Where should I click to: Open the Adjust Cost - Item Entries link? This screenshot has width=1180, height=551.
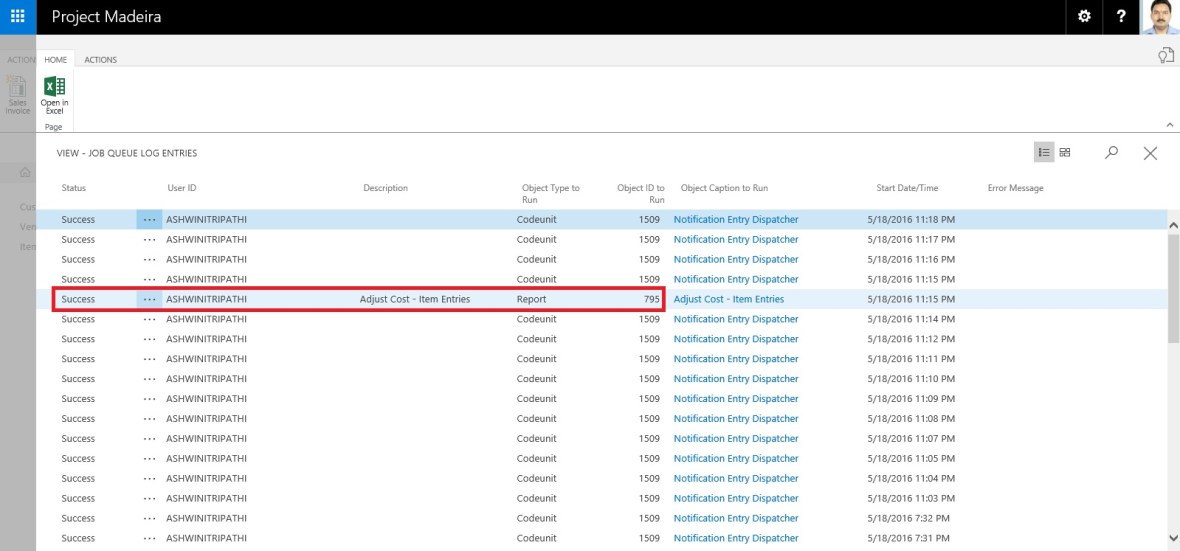tap(728, 299)
